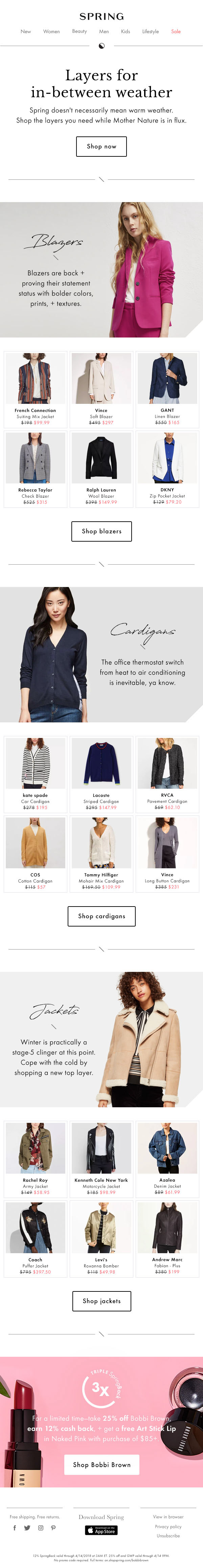This screenshot has height=1568, width=203.
Task: Open the Facebook icon in footer
Action: (15, 1527)
